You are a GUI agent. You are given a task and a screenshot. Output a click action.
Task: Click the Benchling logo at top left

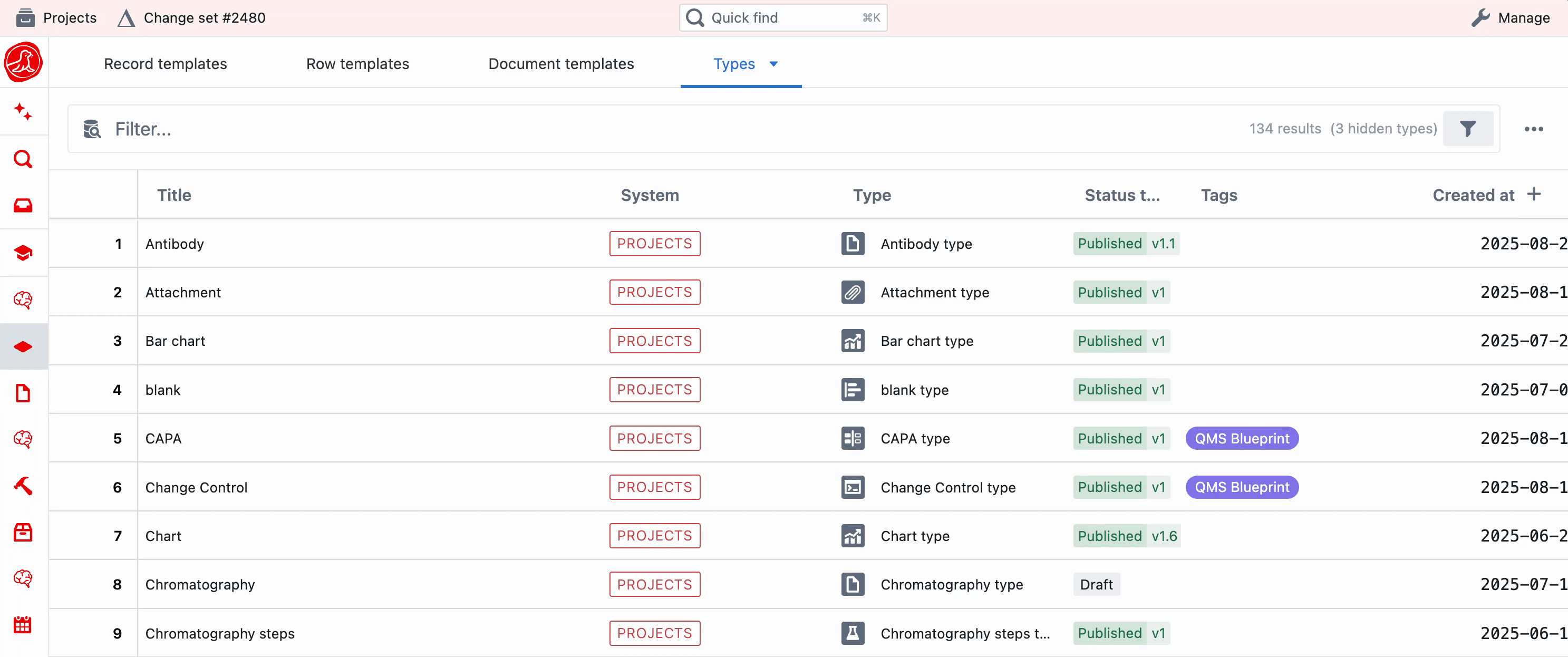(x=23, y=62)
